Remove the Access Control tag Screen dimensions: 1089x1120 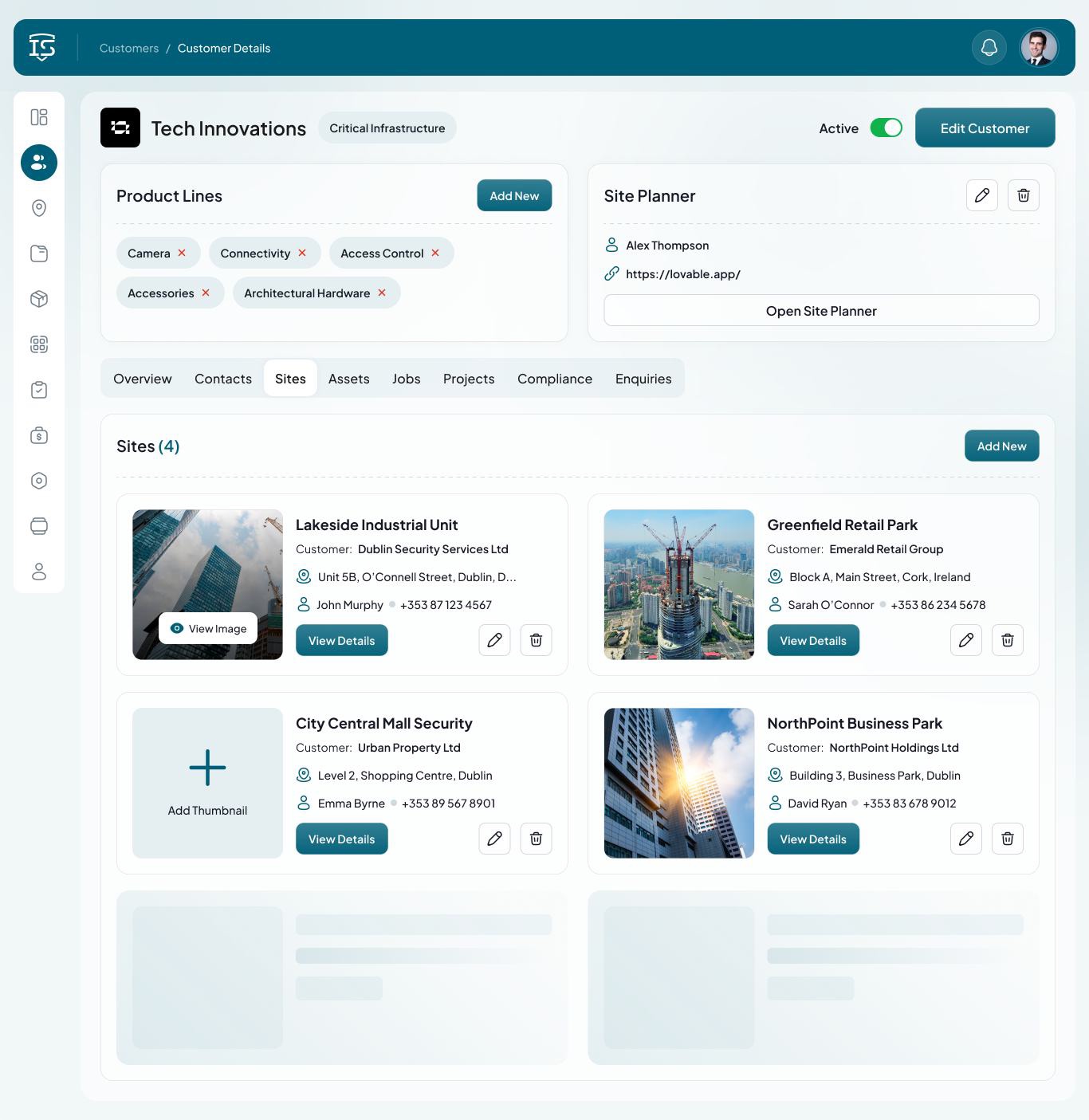435,253
